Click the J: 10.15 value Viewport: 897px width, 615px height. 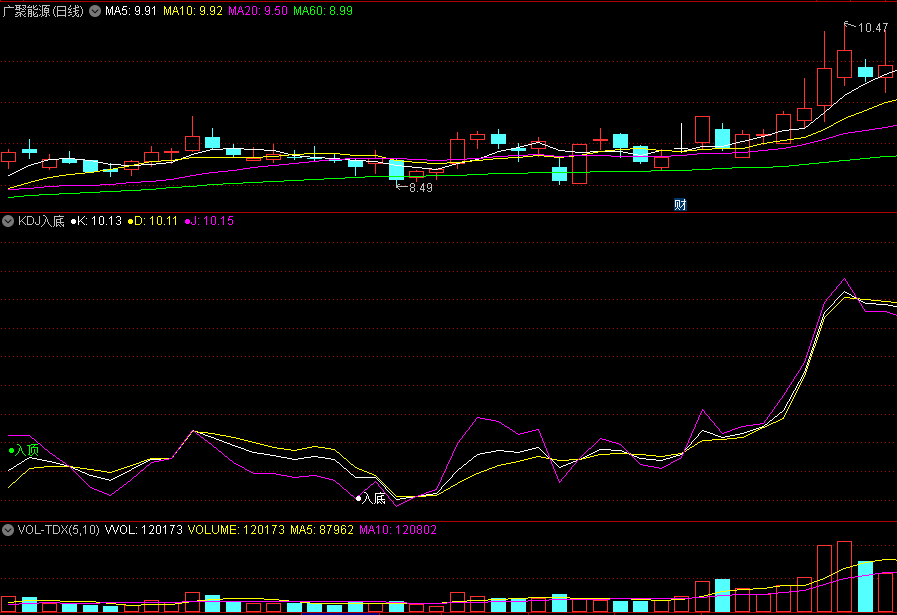[209, 221]
